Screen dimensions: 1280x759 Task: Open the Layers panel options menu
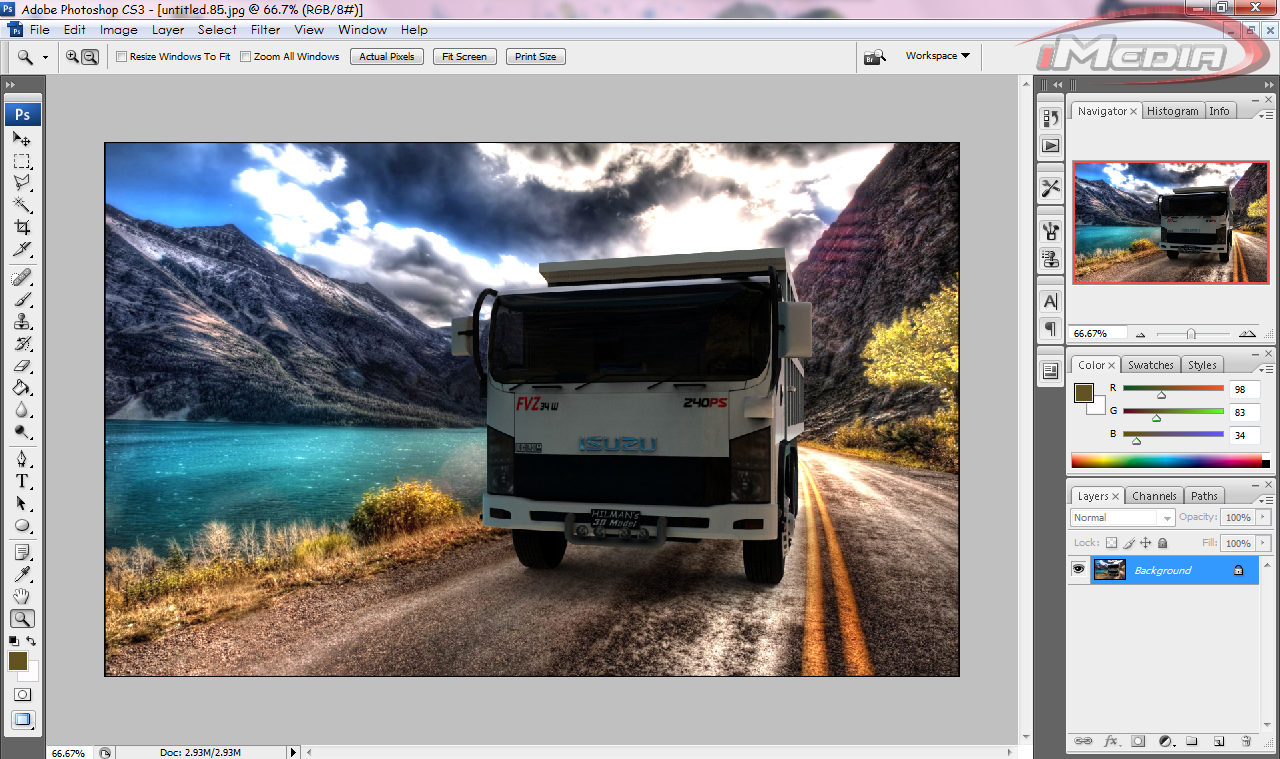pos(1266,501)
